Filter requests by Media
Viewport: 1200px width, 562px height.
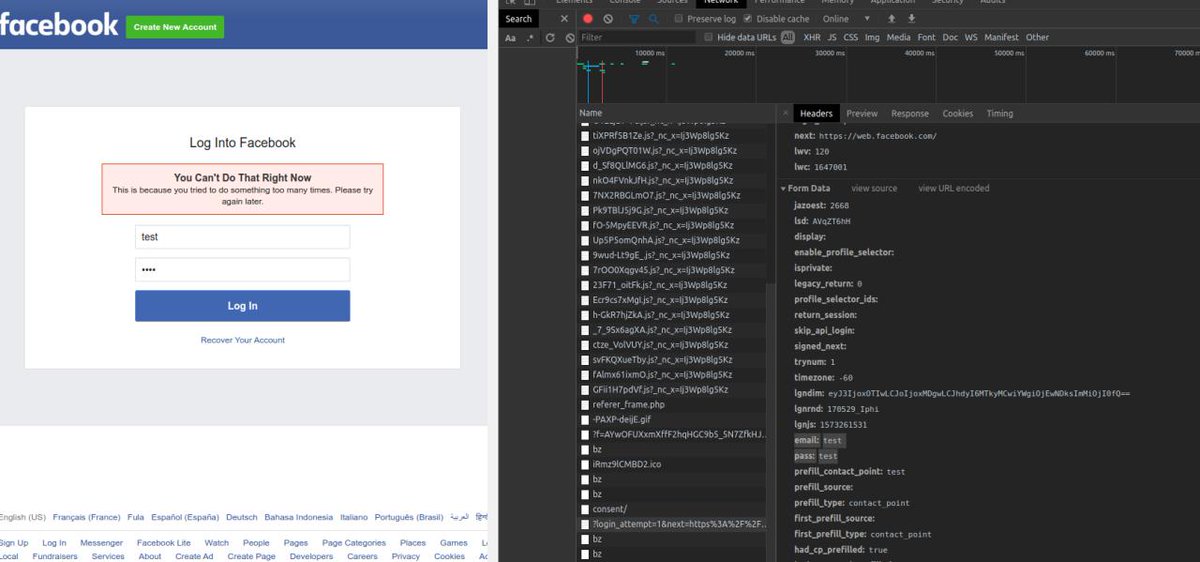tap(899, 38)
